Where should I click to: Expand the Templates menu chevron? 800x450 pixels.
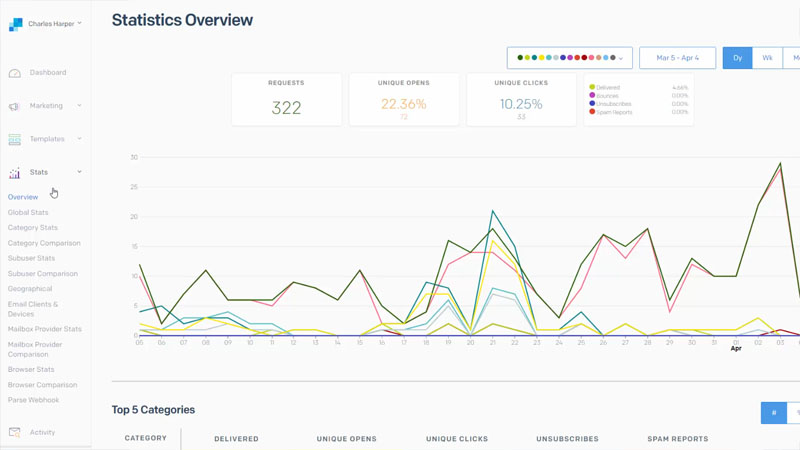(x=79, y=139)
